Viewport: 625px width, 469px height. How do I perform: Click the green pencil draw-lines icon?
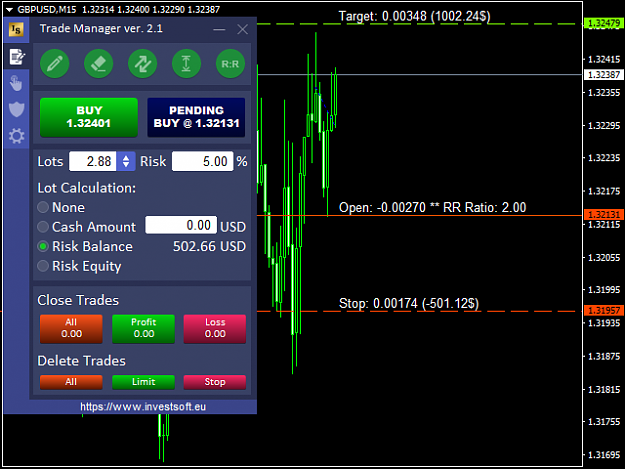pyautogui.click(x=55, y=64)
